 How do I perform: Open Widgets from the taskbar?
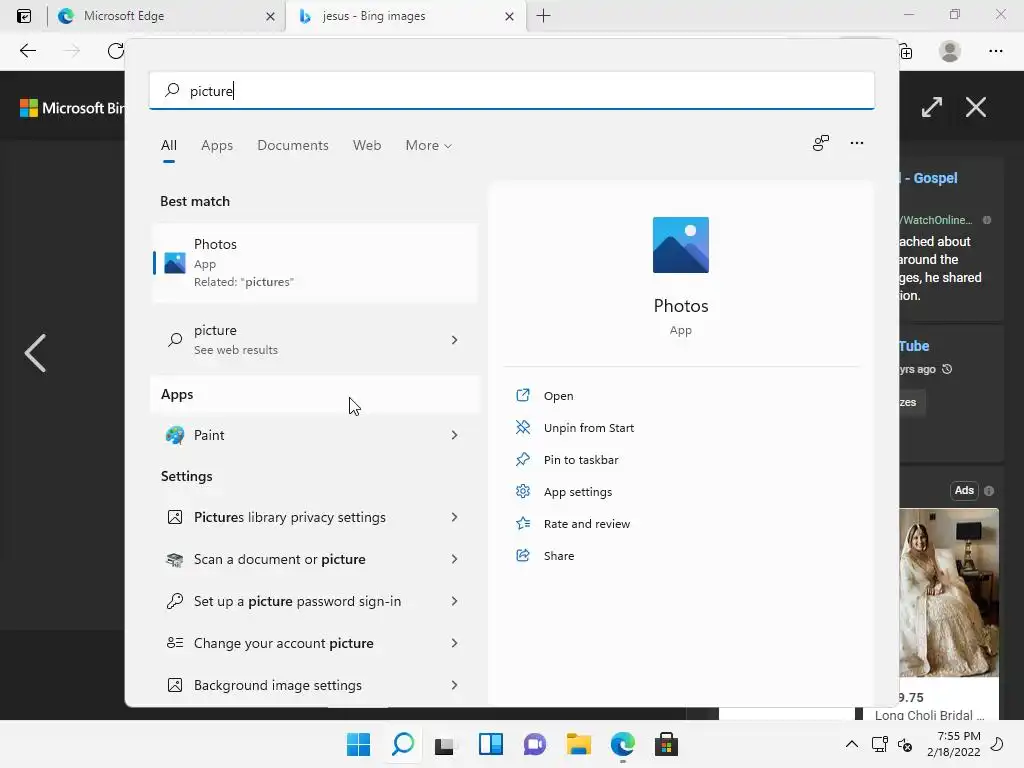(x=490, y=744)
